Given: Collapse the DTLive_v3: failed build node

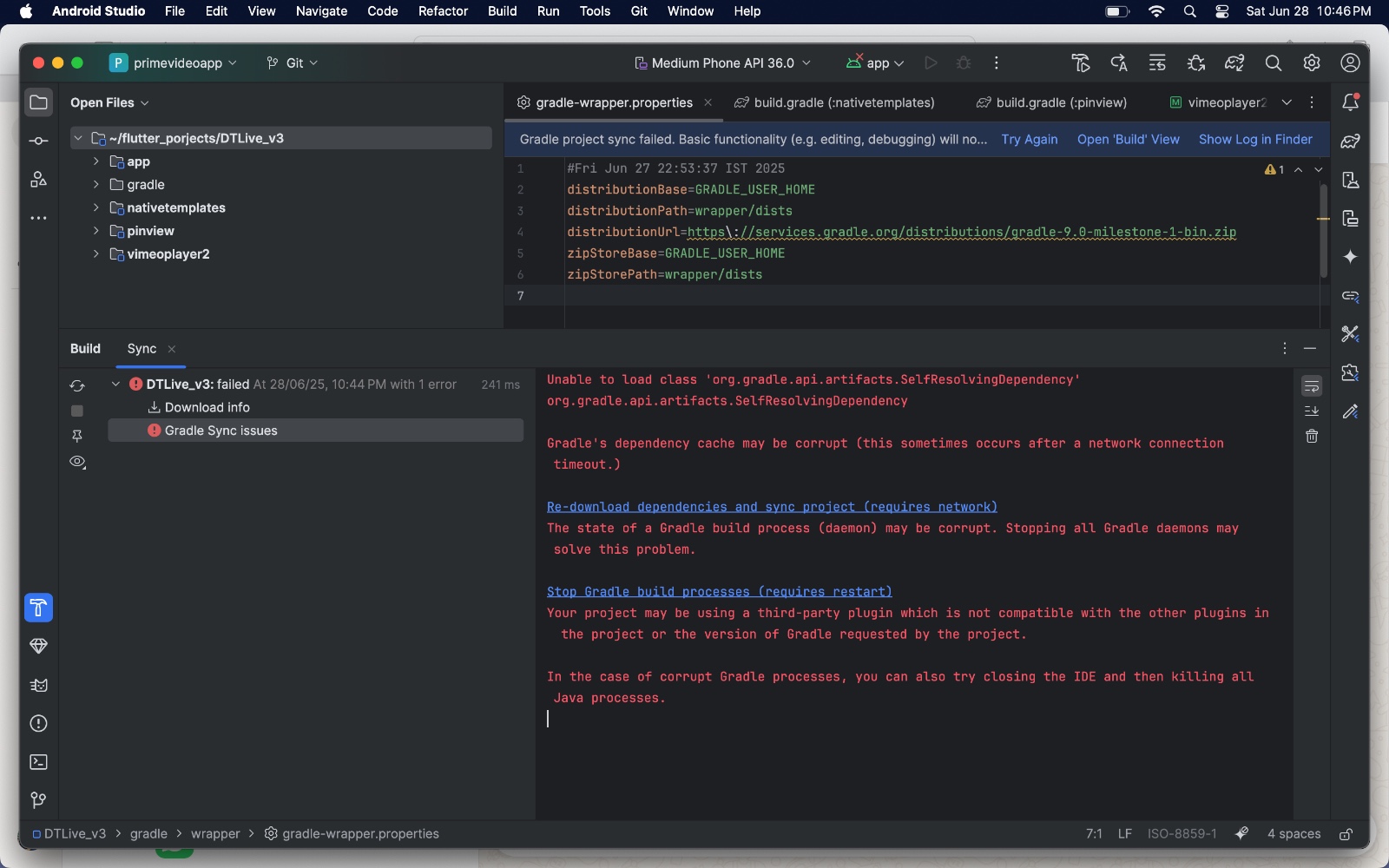Looking at the screenshot, I should [115, 384].
